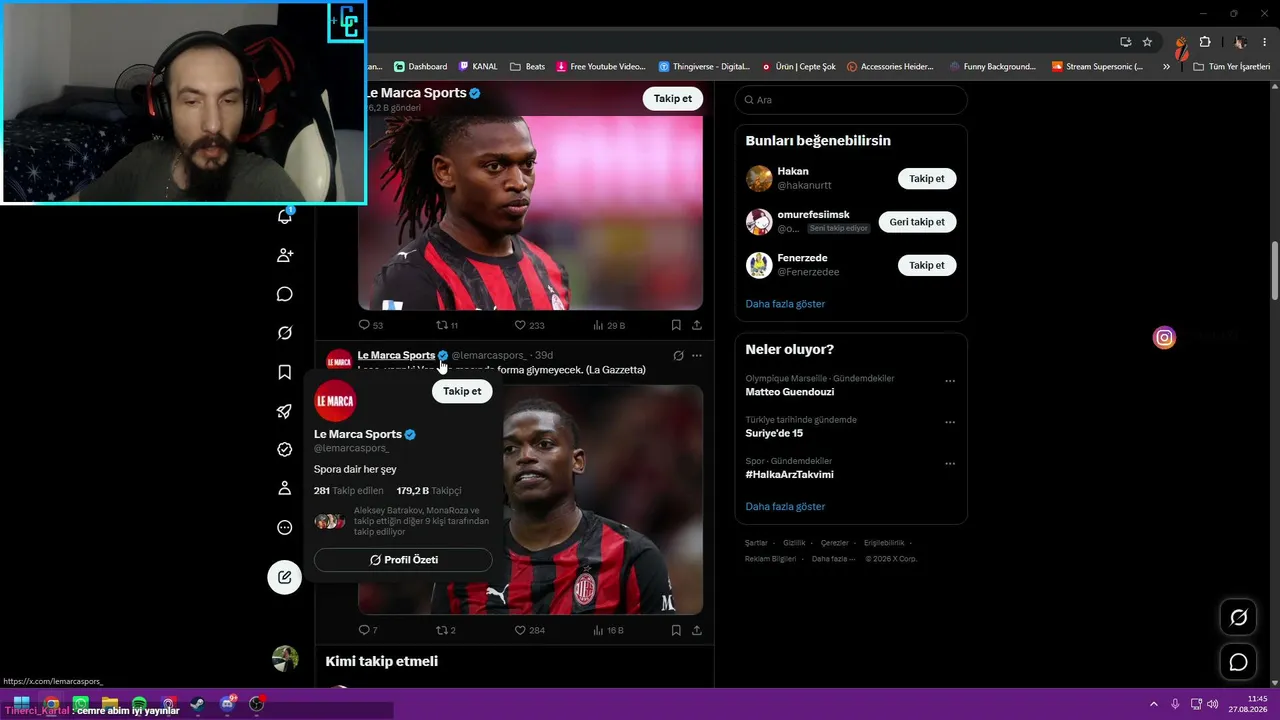Open the verified badge icon in left sidebar
This screenshot has height=720, width=1280.
click(x=285, y=450)
